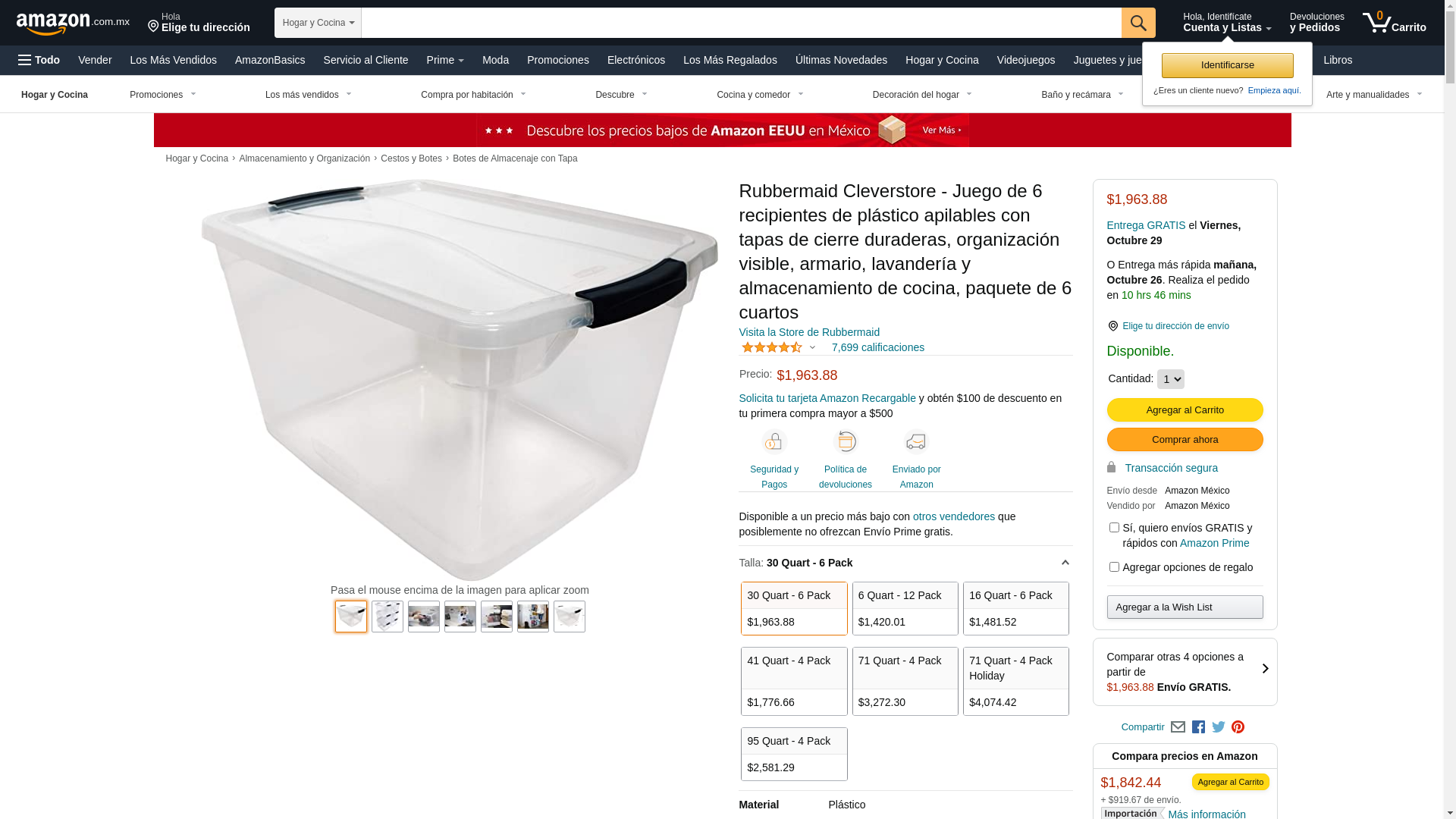Enable Agregar opciones de regalo checkbox
The width and height of the screenshot is (1456, 819).
[x=1114, y=566]
